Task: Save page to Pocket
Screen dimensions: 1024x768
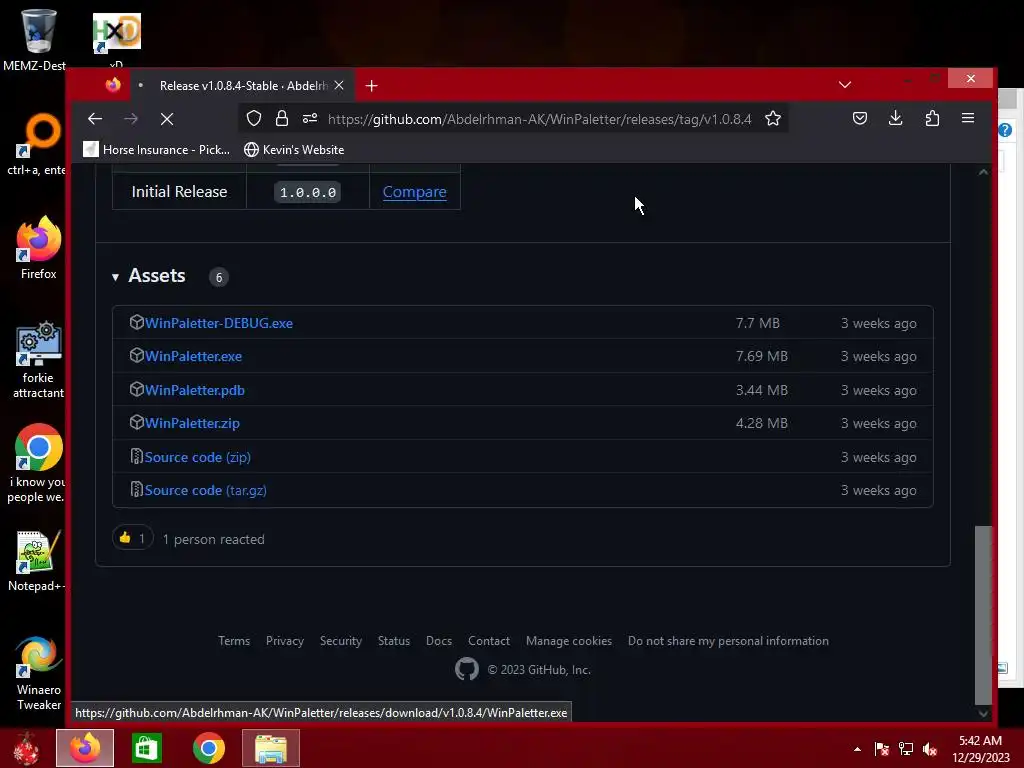Action: click(860, 118)
